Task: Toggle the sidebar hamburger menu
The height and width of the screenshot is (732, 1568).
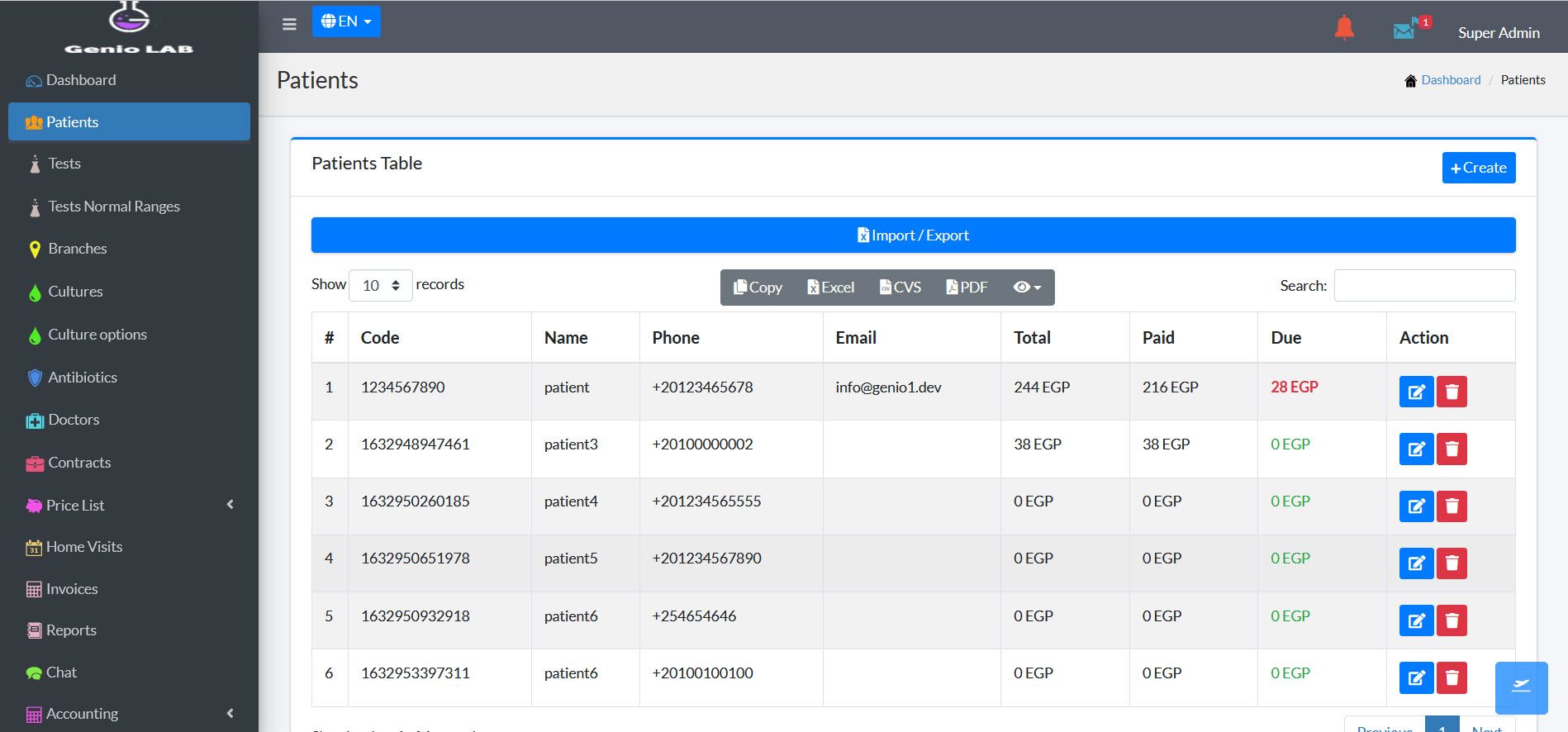Action: (x=289, y=24)
